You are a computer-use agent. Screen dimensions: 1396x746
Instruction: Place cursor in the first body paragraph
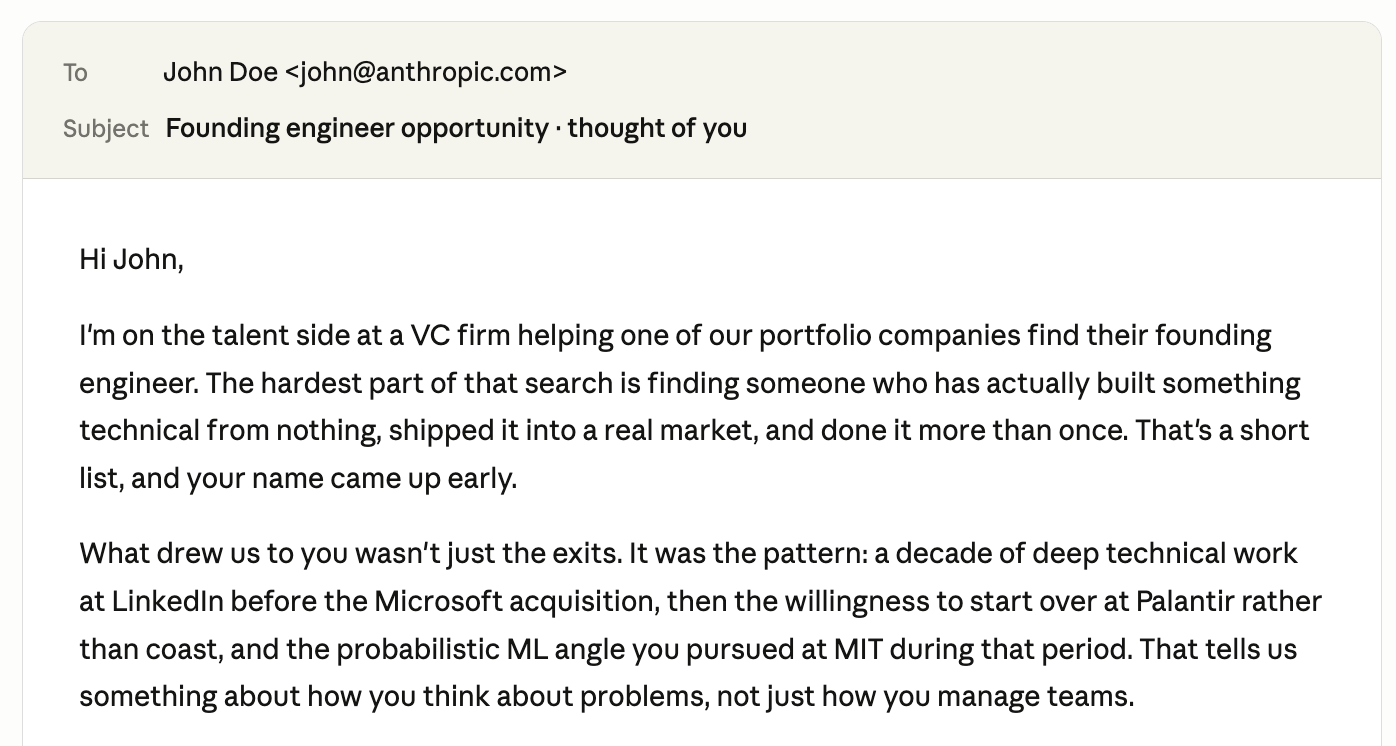pos(690,407)
